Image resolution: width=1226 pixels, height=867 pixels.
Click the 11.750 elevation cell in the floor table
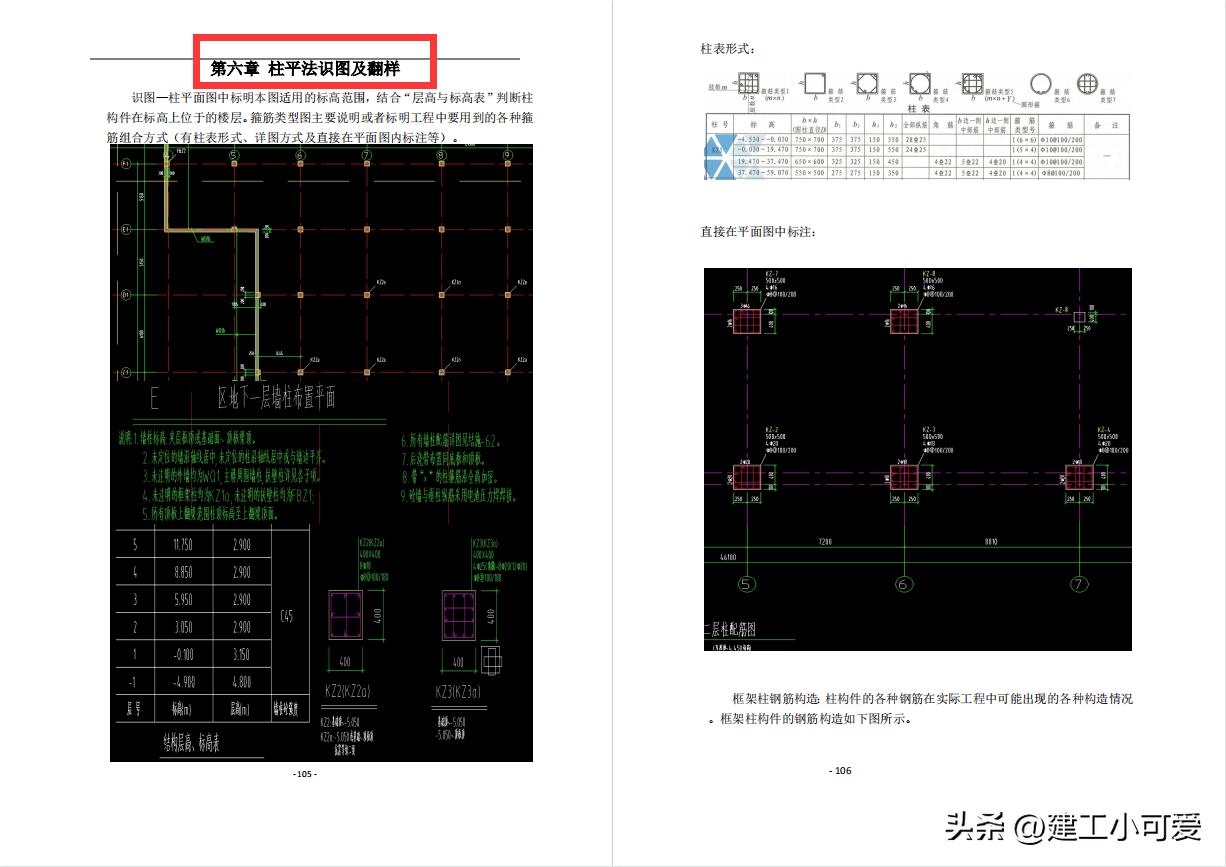pyautogui.click(x=182, y=545)
